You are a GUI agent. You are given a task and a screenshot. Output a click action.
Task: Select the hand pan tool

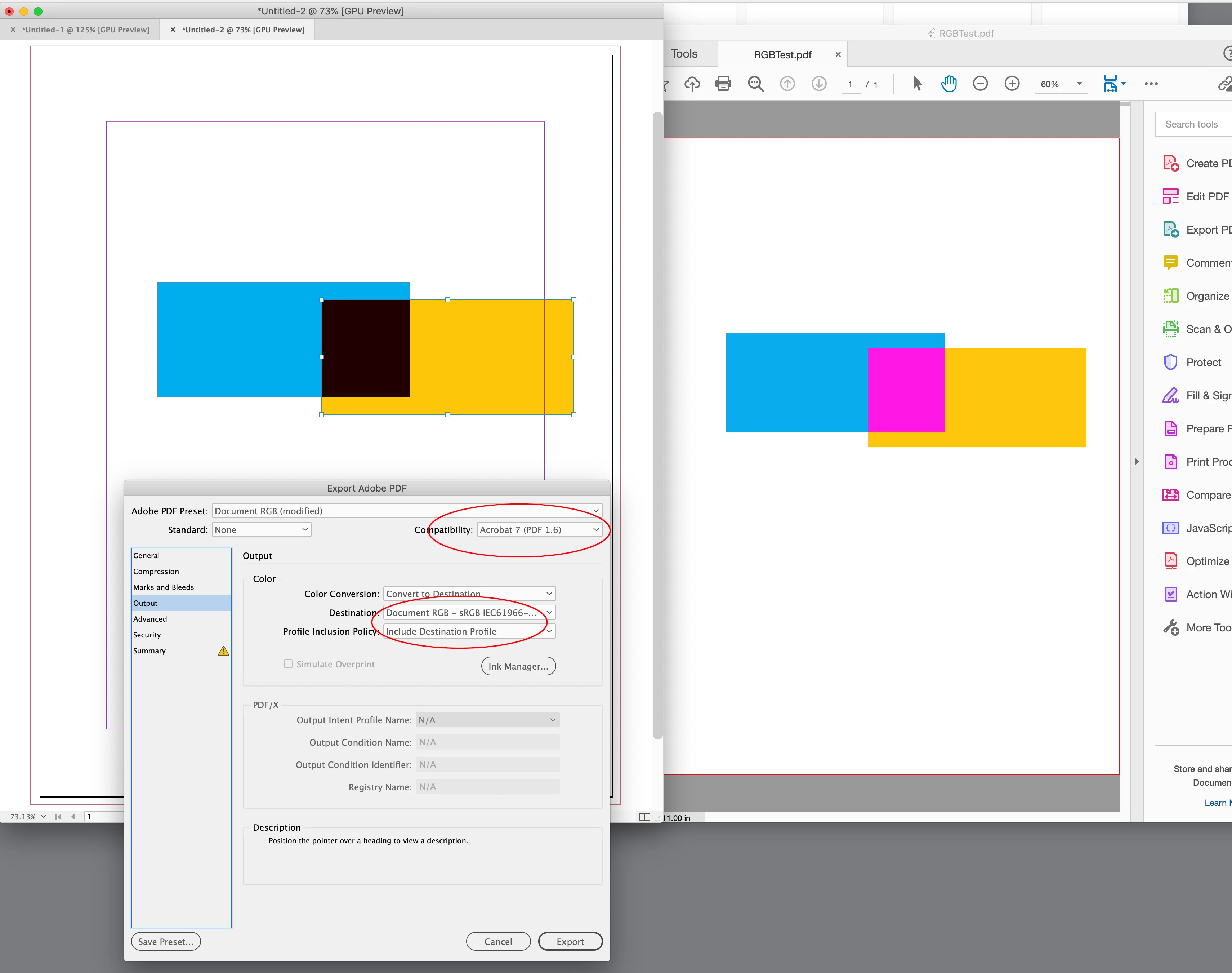948,84
